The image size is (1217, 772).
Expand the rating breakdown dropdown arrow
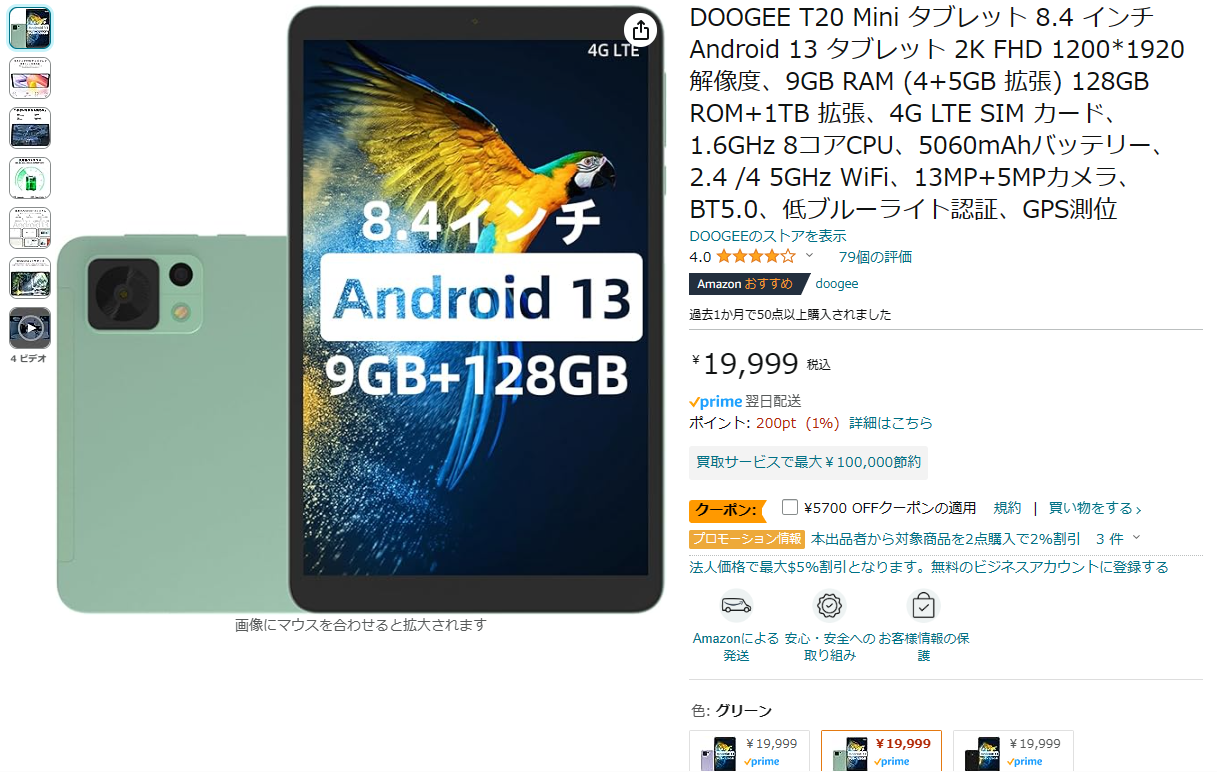point(809,256)
